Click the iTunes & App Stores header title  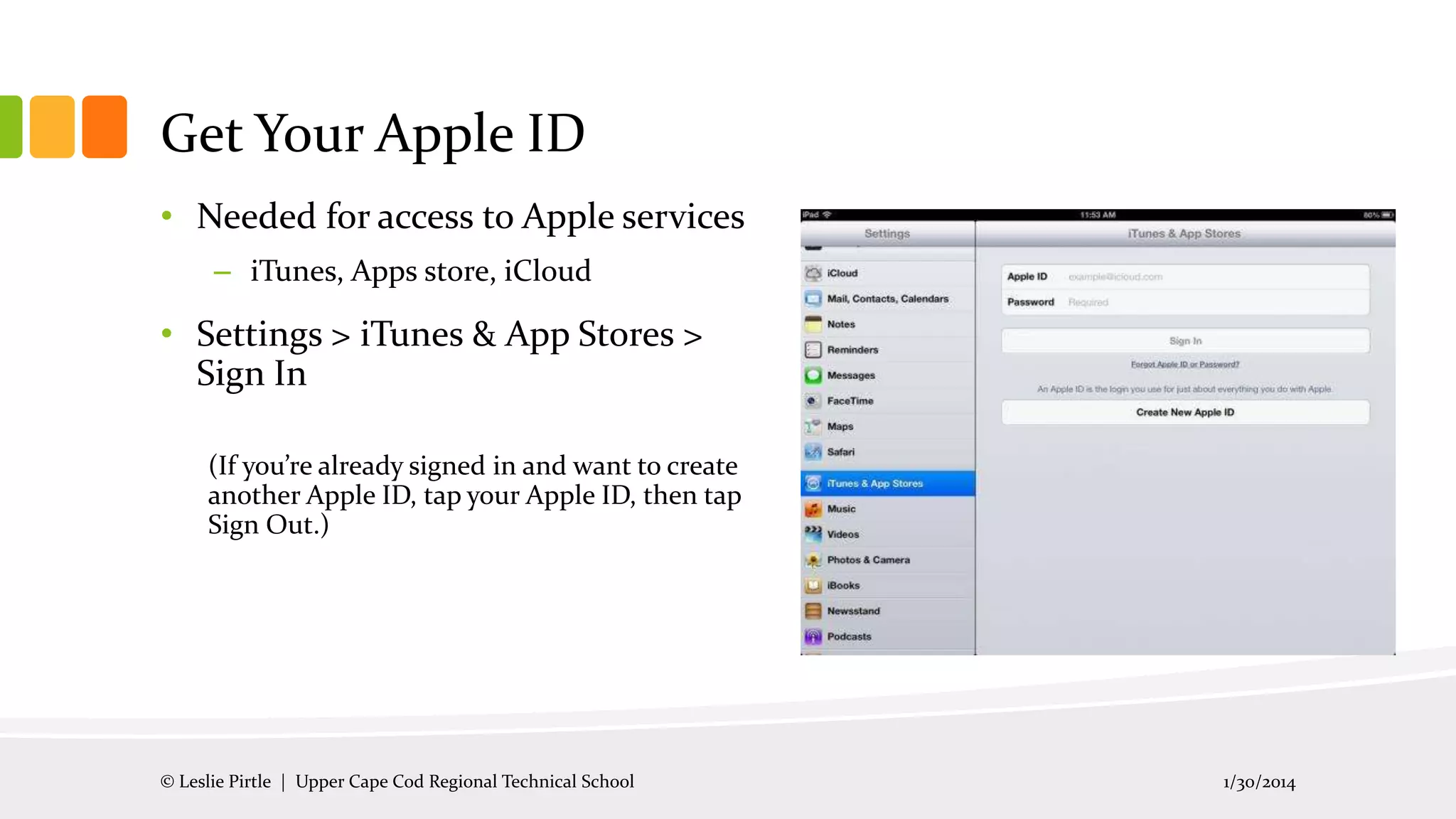(x=1184, y=233)
